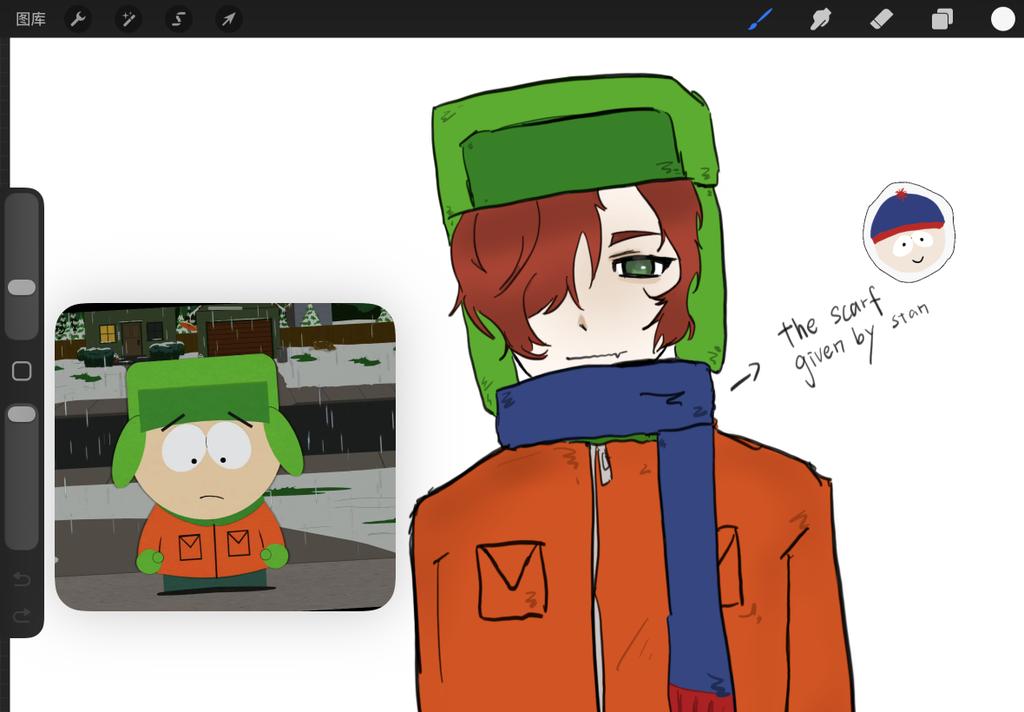This screenshot has height=712, width=1024.
Task: Open the white active color swatch
Action: pyautogui.click(x=1002, y=19)
